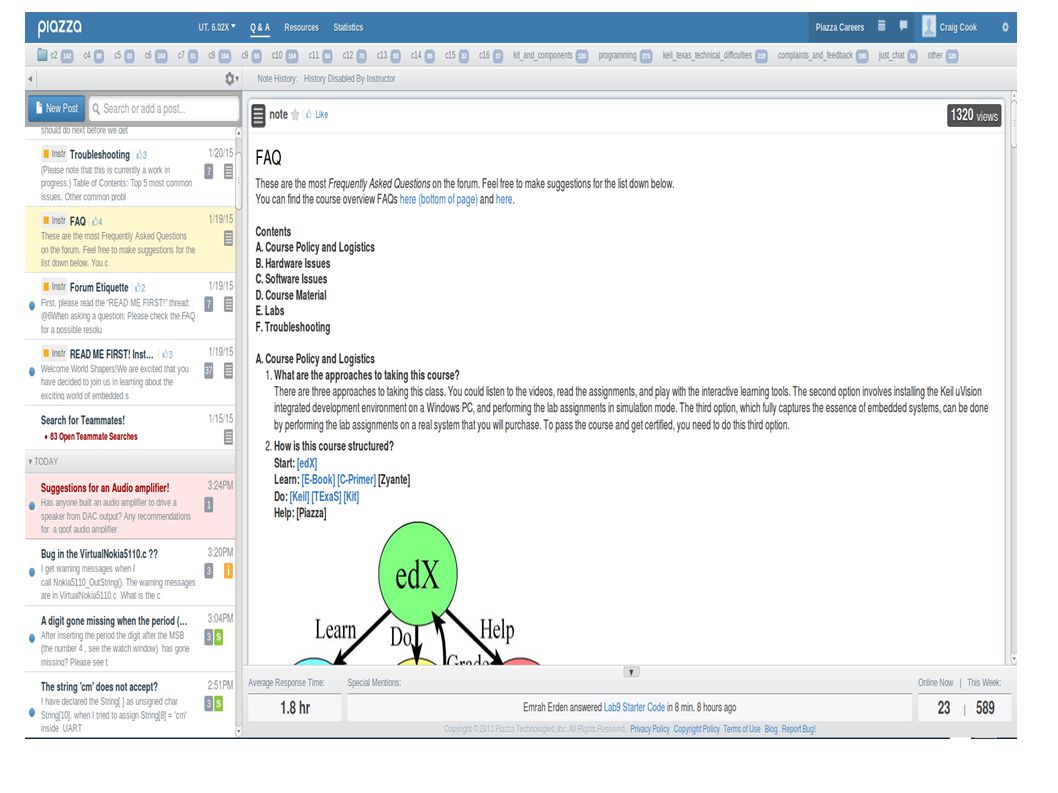Open 83 Open Teammate Searches
The image size is (1058, 793).
[93, 437]
